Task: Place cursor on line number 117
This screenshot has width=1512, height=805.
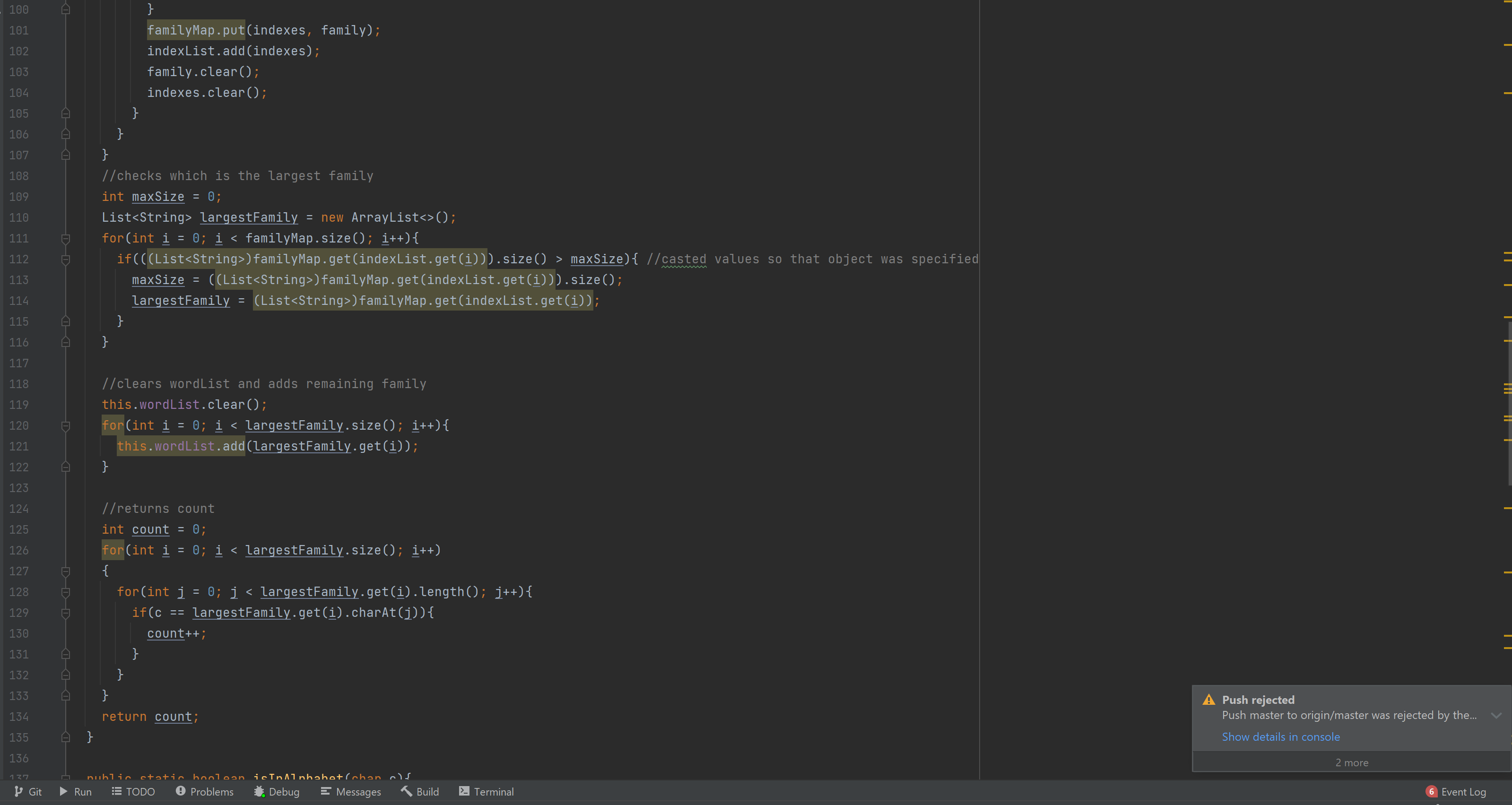Action: 19,363
